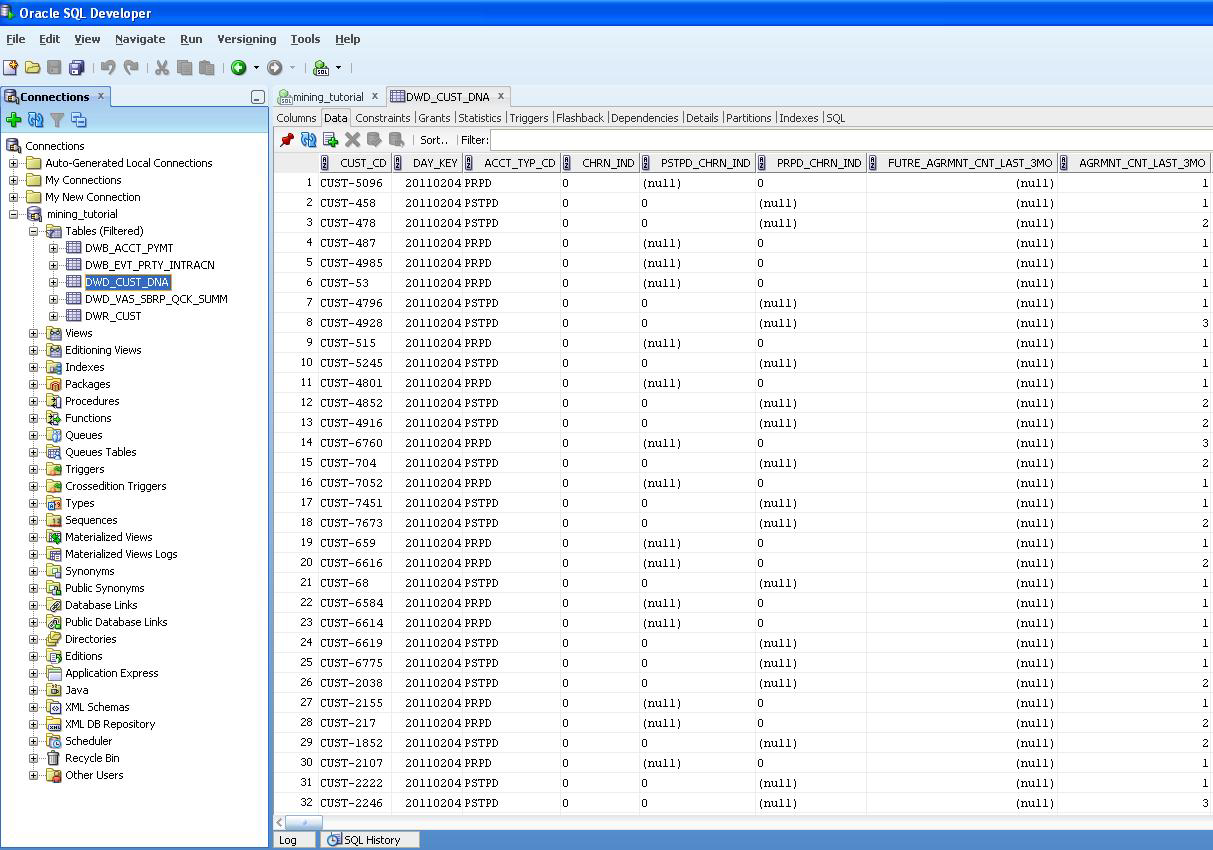The image size is (1213, 850).
Task: Click the Save All toolbar icon
Action: (x=76, y=68)
